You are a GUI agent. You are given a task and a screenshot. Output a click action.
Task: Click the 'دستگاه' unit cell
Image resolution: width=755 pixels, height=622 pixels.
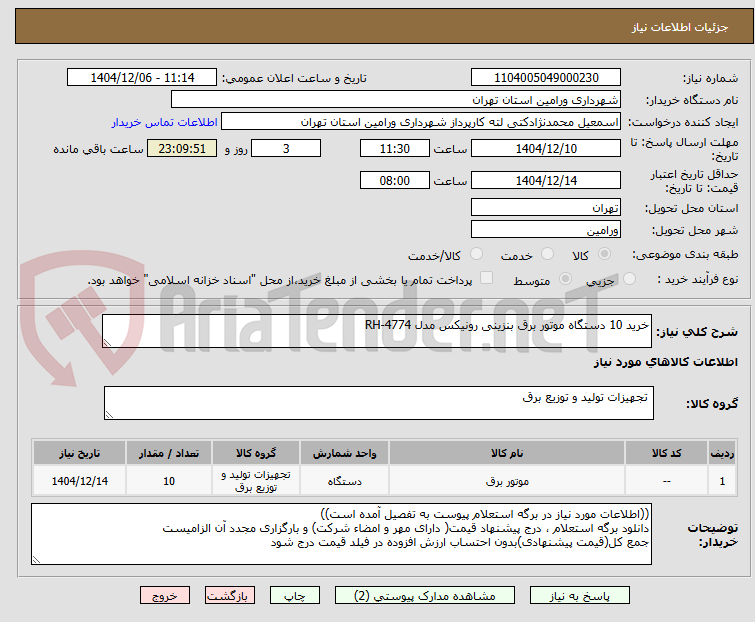pos(344,480)
